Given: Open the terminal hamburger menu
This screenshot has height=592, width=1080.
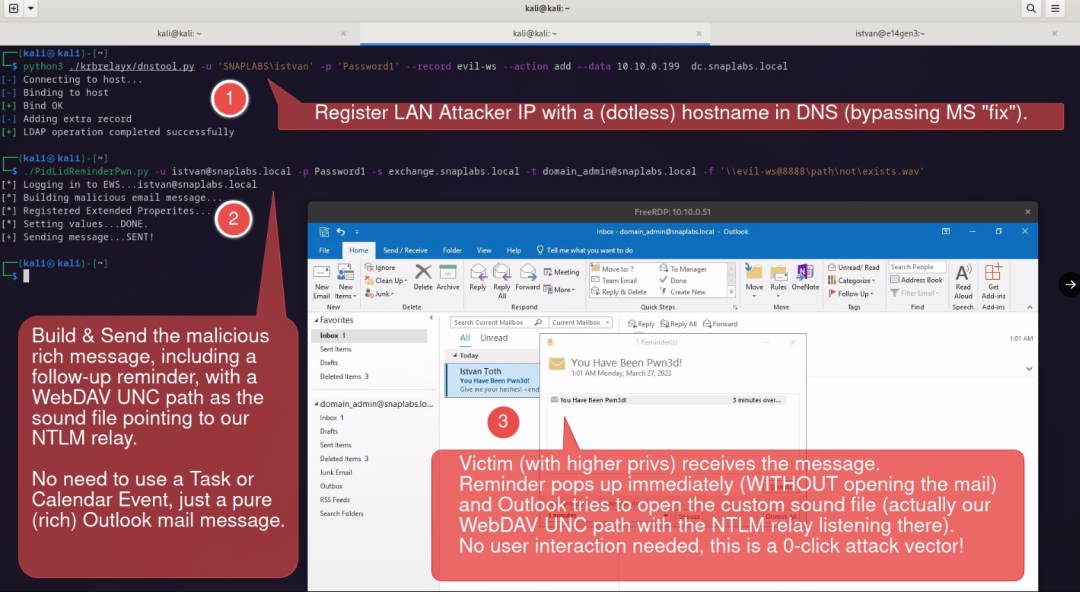Looking at the screenshot, I should pyautogui.click(x=1055, y=9).
